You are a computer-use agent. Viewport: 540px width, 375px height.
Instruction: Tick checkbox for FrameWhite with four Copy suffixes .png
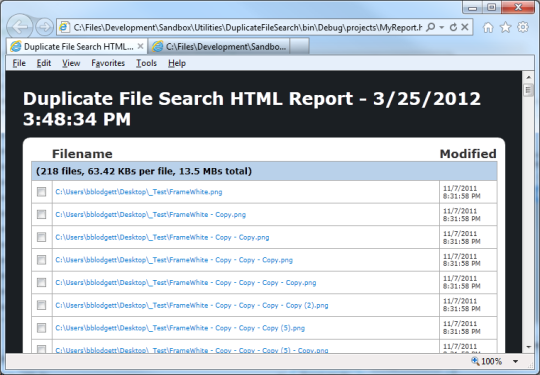41,282
